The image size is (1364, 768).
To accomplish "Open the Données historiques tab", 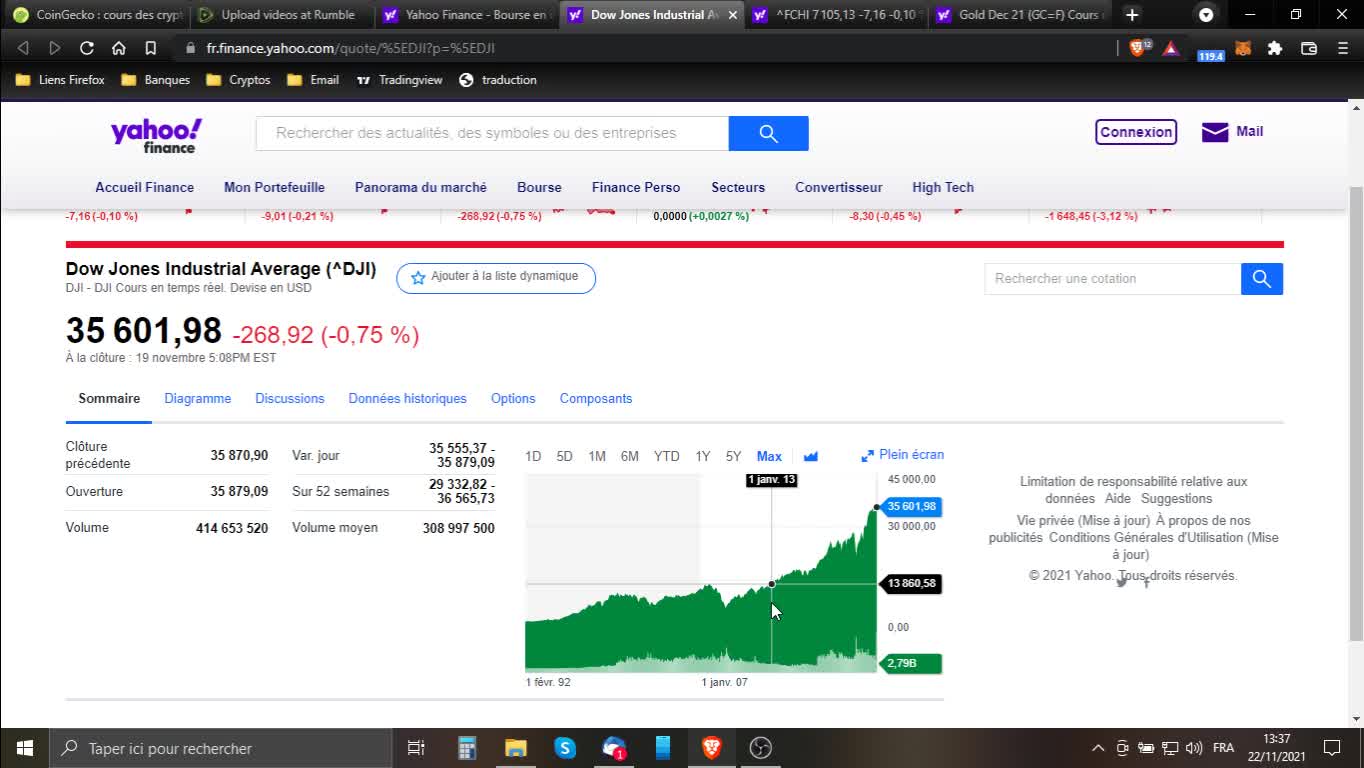I will click(x=407, y=398).
